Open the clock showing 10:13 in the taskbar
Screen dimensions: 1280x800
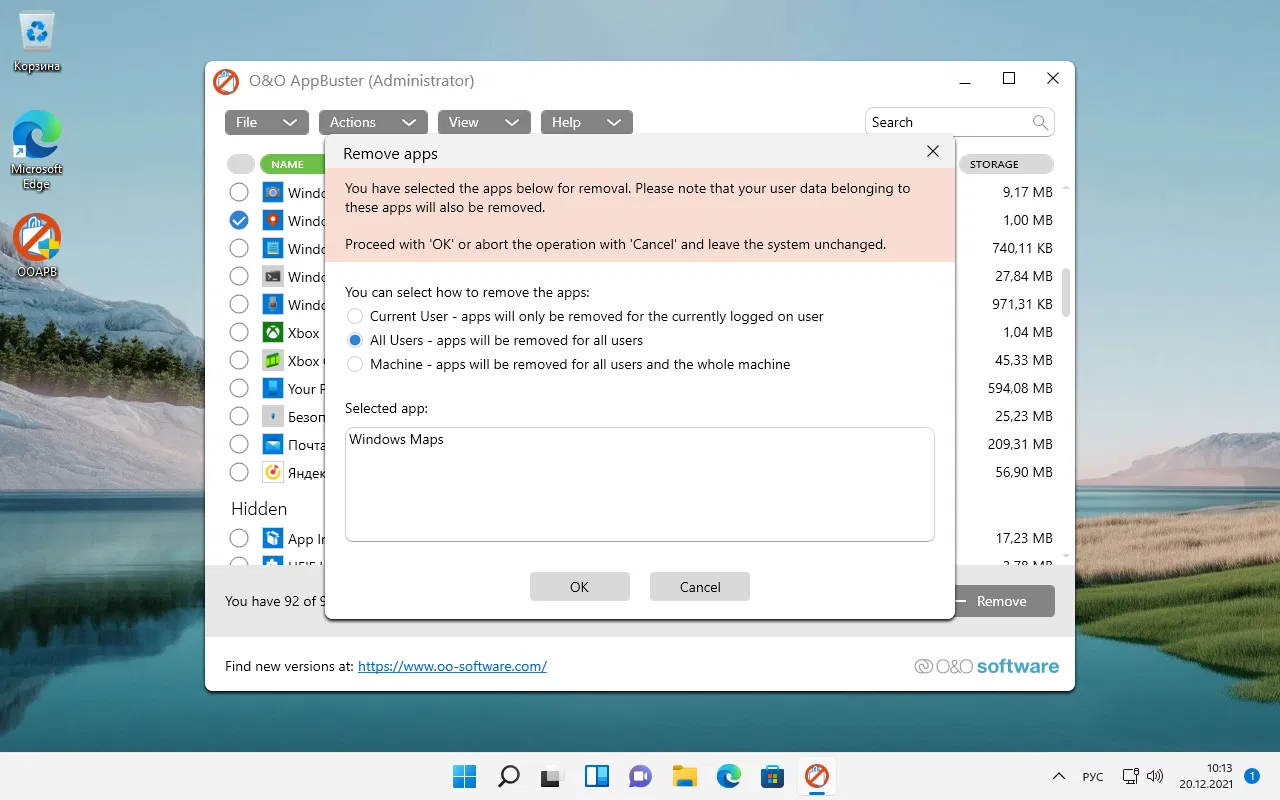pos(1205,776)
